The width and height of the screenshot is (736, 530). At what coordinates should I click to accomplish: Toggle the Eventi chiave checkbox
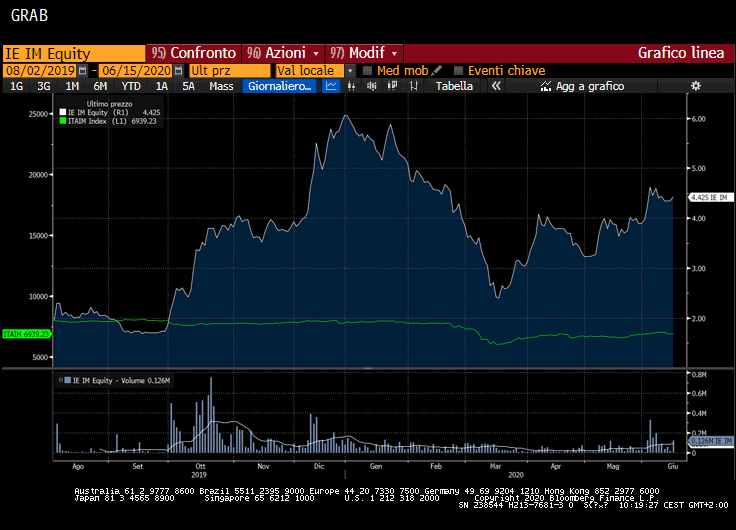point(459,70)
